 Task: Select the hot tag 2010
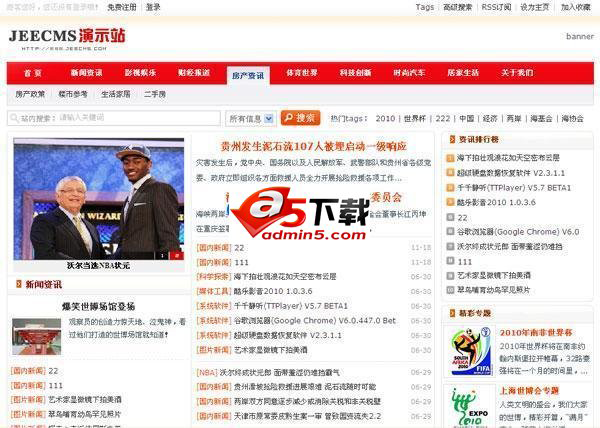[x=385, y=119]
